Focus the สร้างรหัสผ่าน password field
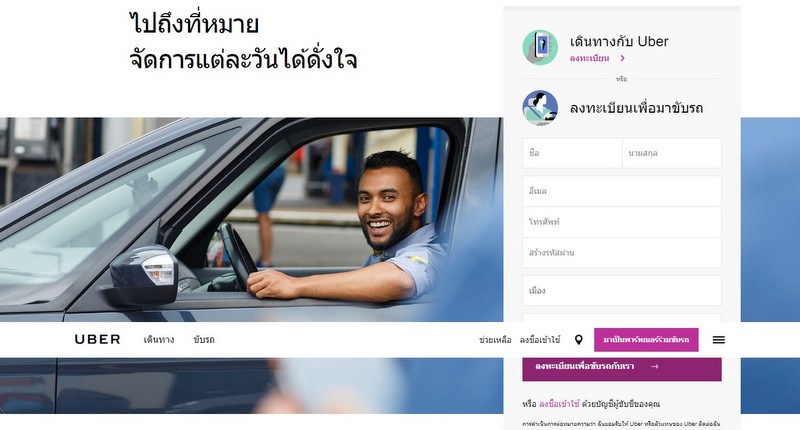The height and width of the screenshot is (430, 800). click(x=622, y=252)
